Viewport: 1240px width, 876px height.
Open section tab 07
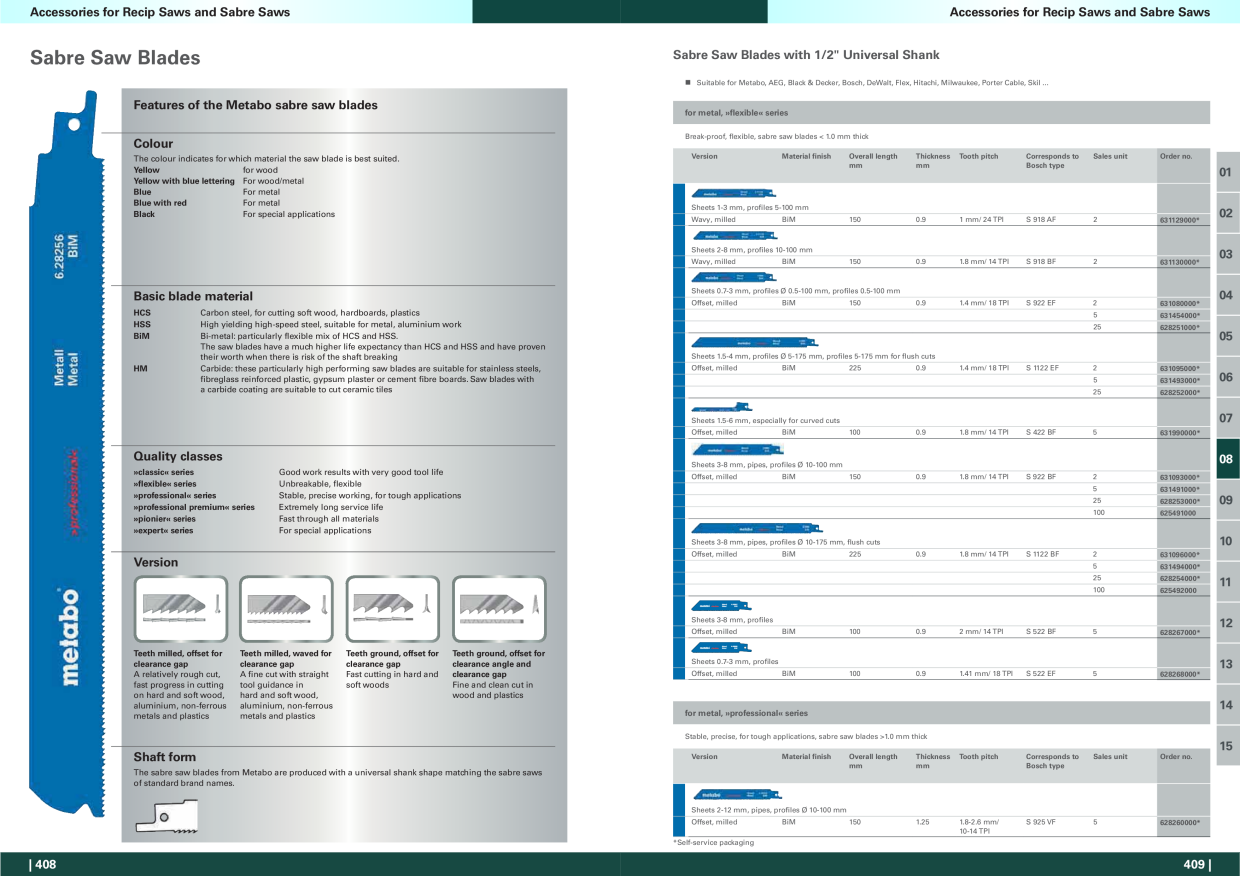click(1227, 418)
